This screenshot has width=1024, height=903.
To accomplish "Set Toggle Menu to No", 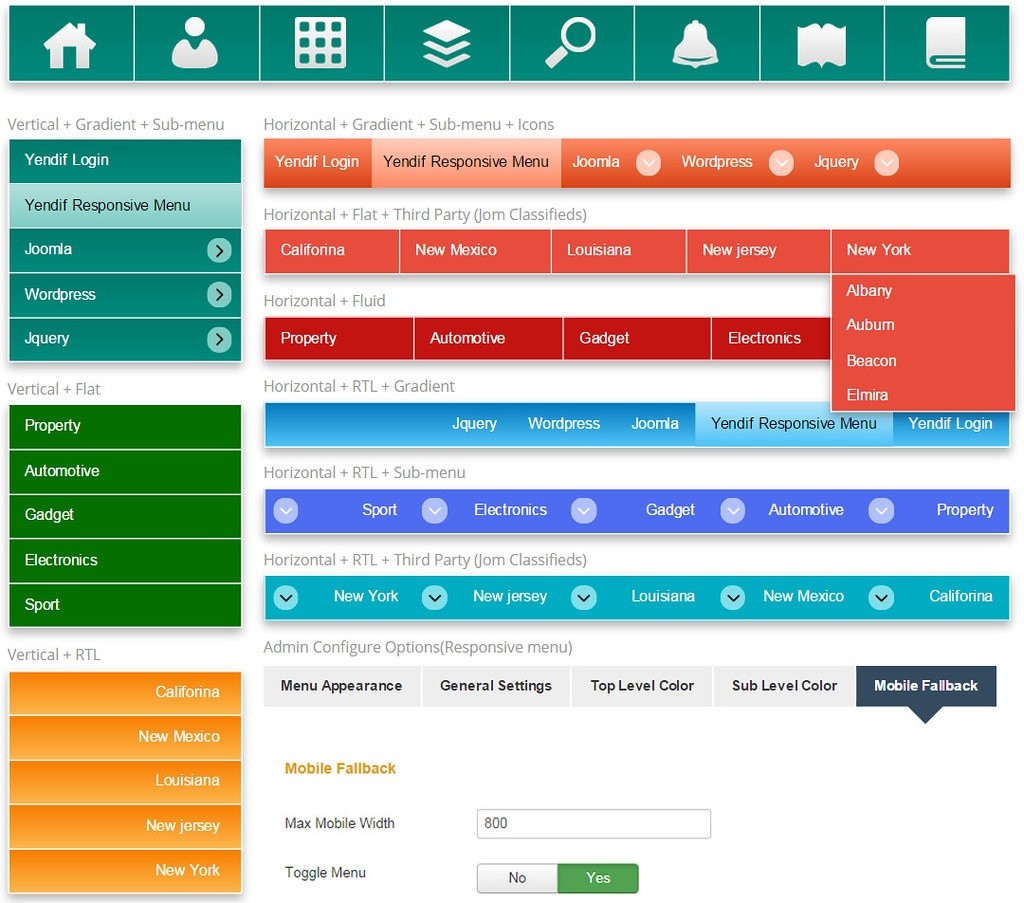I will [517, 877].
